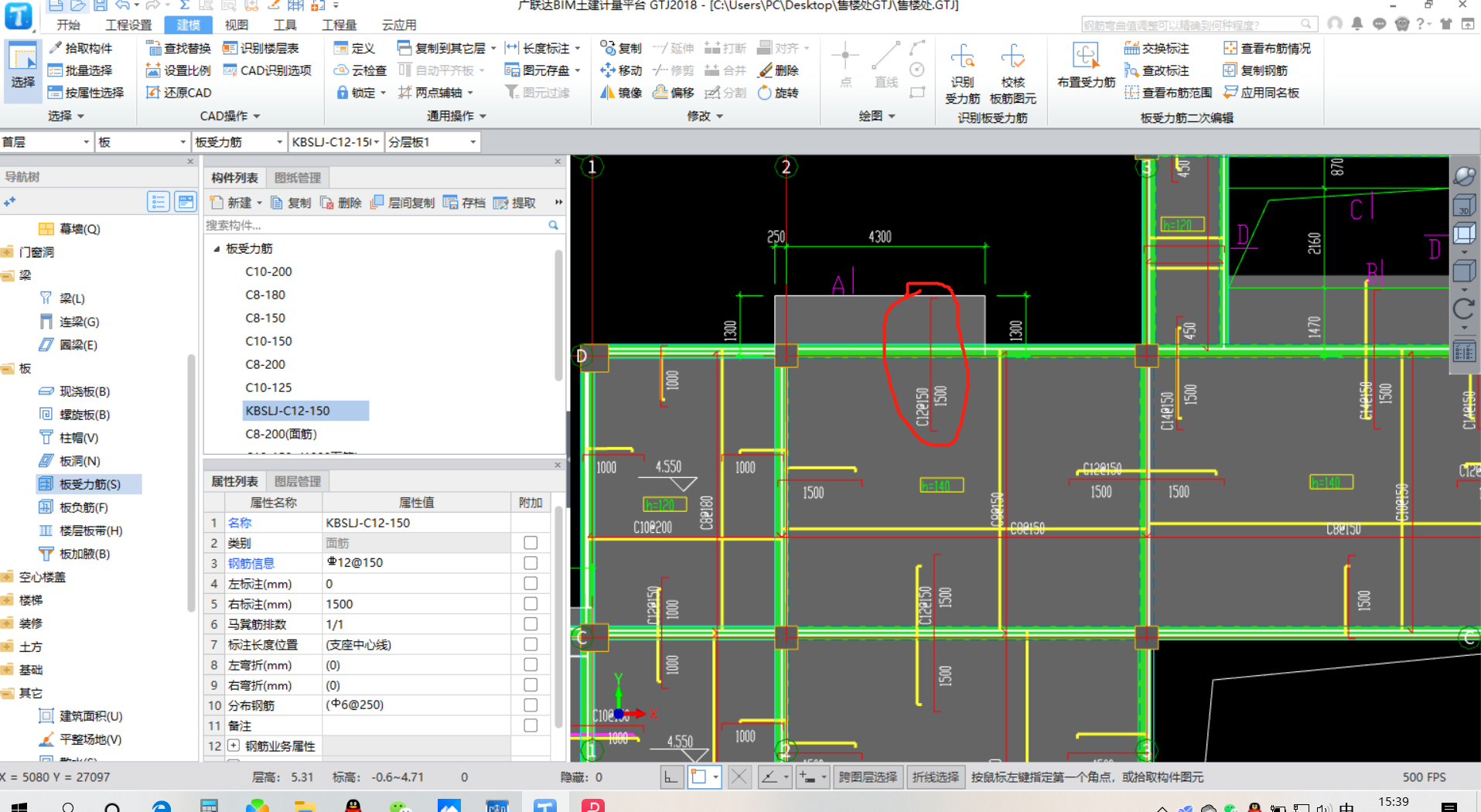Screen dimensions: 1481x812
Task: Click the Windows Start button
Action: point(19,807)
